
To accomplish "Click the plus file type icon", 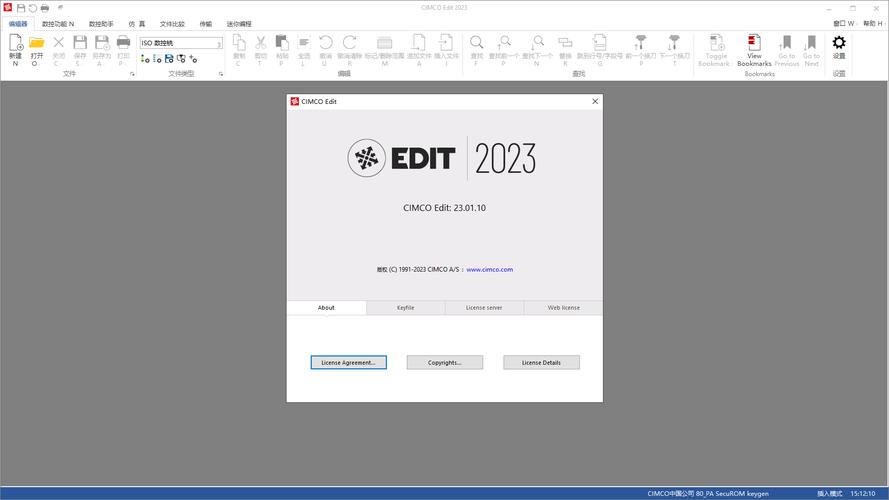I will coord(193,58).
